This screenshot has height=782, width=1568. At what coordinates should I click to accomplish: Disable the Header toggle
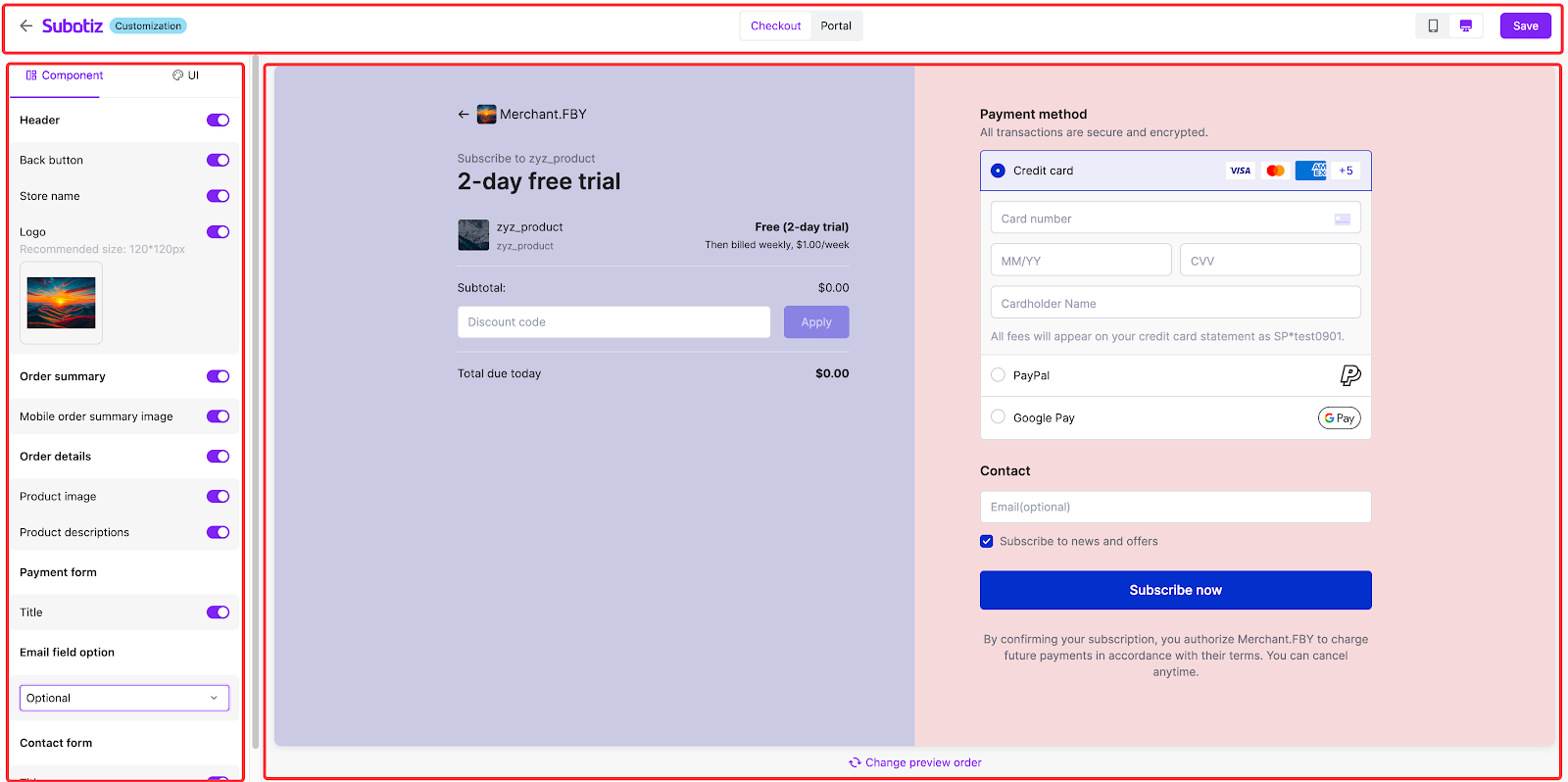pos(218,121)
